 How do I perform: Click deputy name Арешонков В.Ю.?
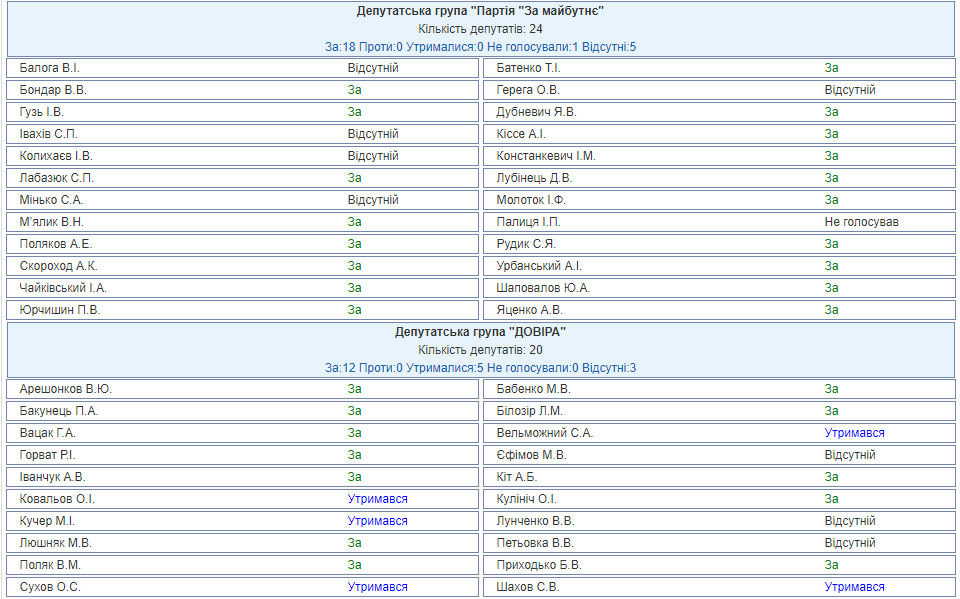click(66, 389)
